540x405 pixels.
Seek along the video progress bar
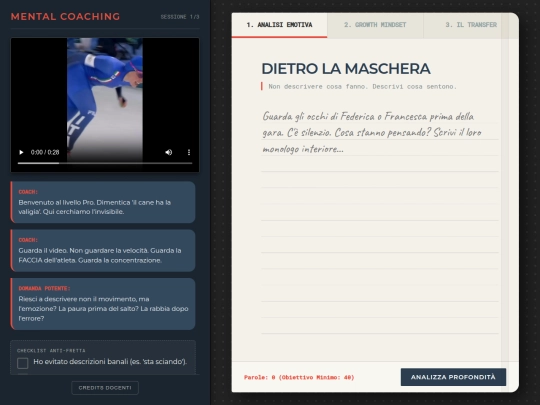tap(105, 163)
